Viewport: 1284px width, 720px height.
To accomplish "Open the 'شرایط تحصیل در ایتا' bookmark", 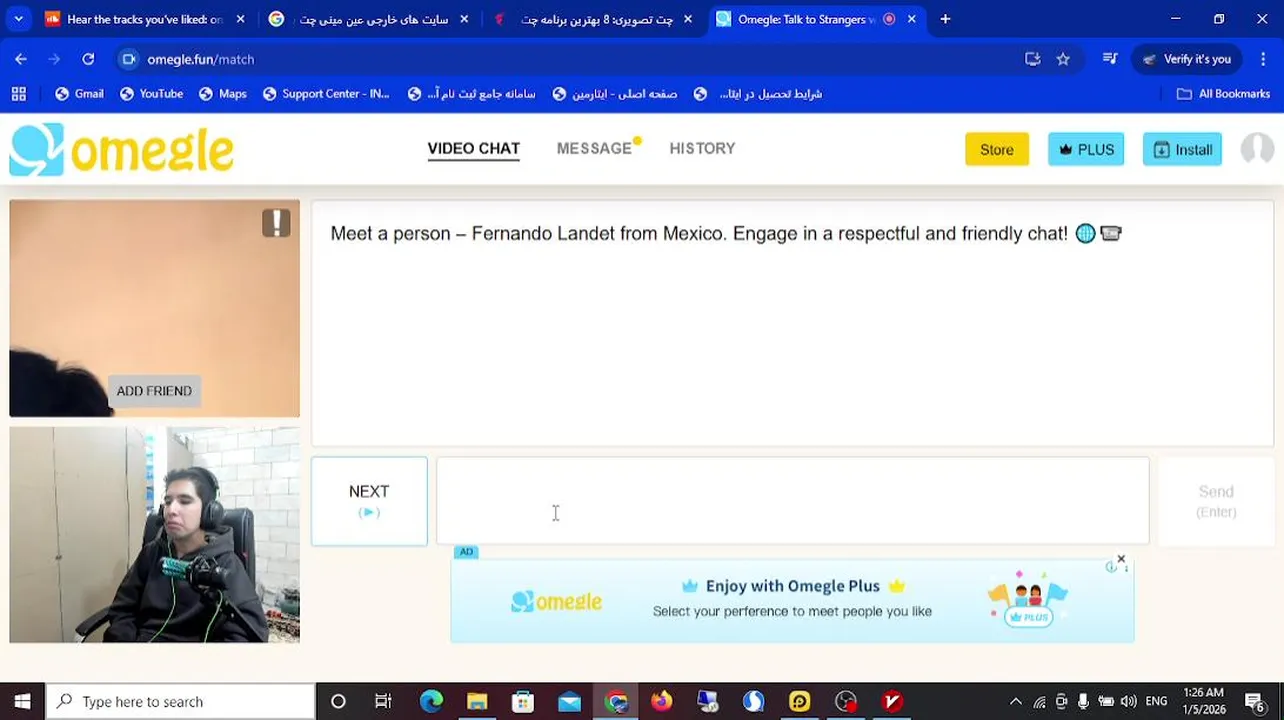I will 757,94.
